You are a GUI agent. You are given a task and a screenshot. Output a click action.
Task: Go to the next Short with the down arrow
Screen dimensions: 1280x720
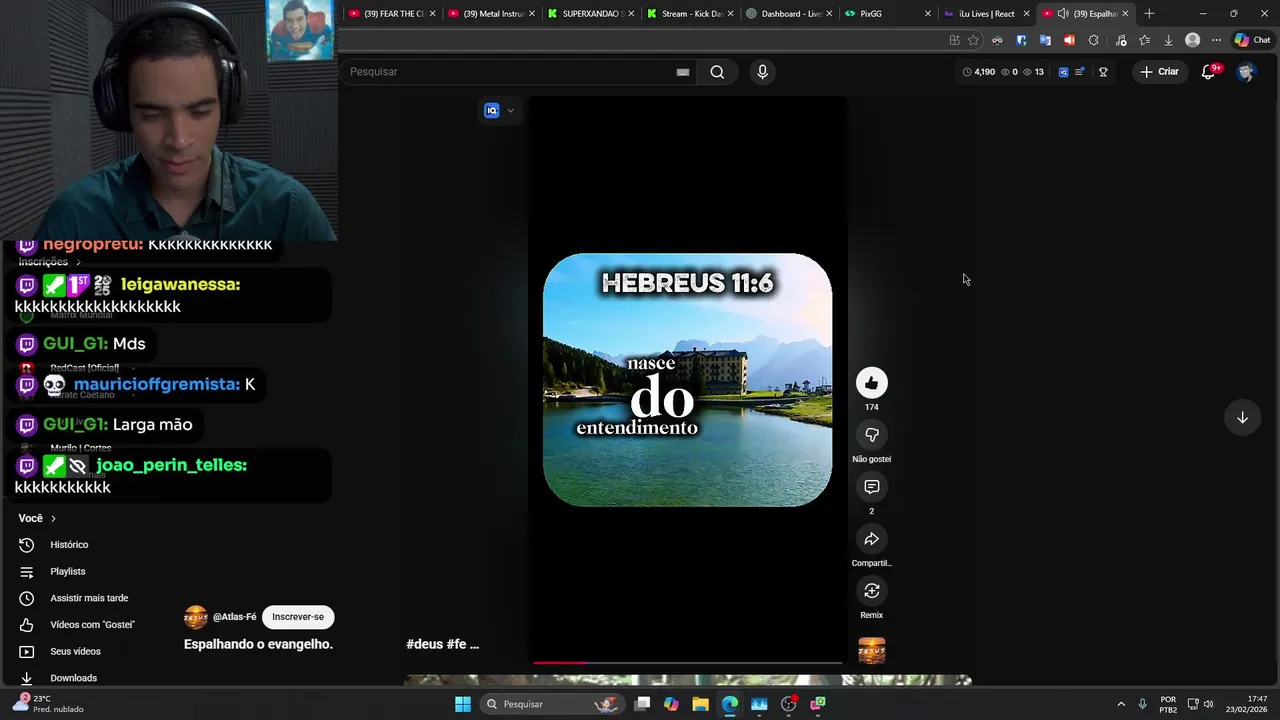pyautogui.click(x=1242, y=418)
